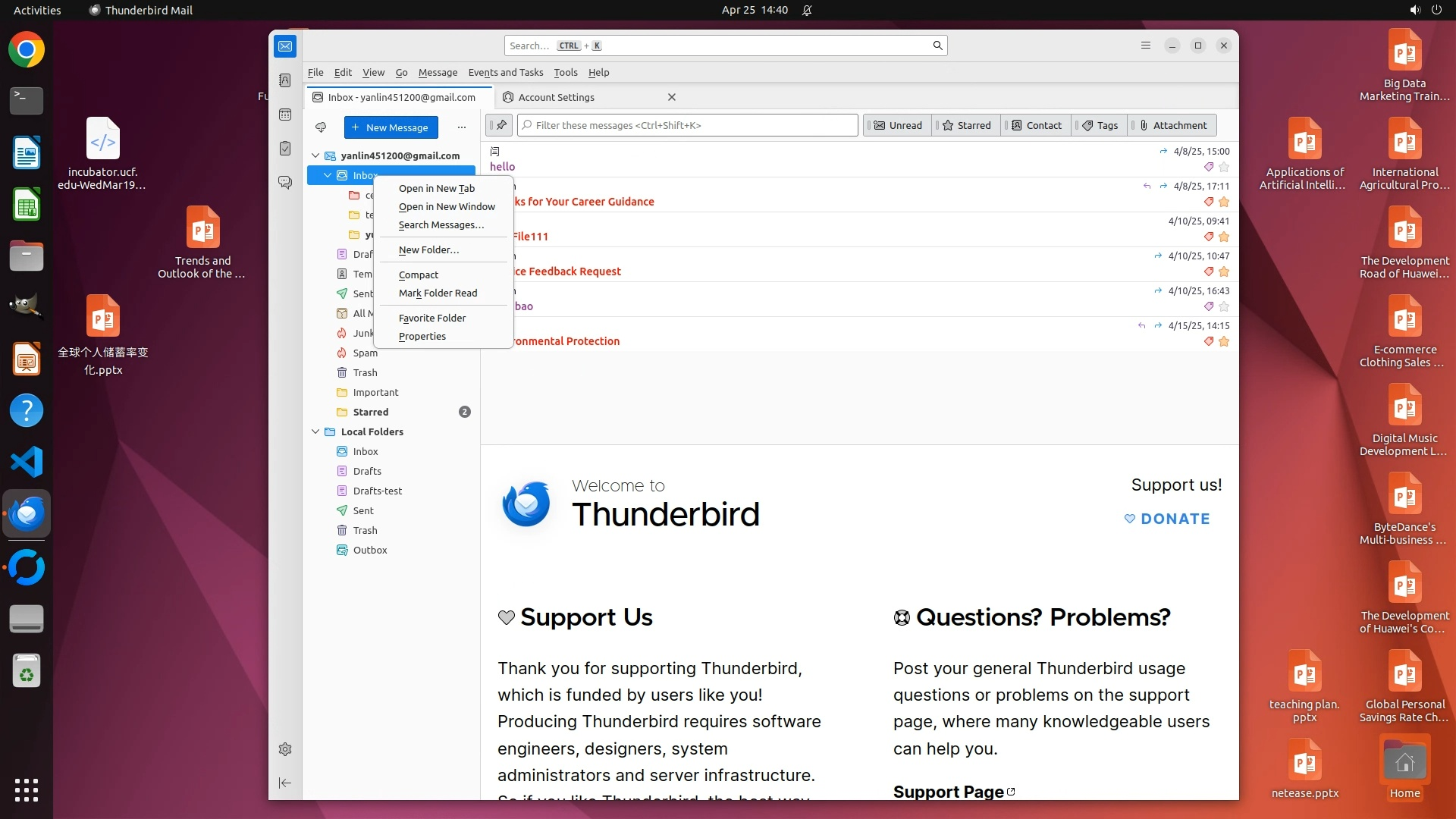Click the Get Messages cloud icon
The width and height of the screenshot is (1456, 819).
click(321, 127)
